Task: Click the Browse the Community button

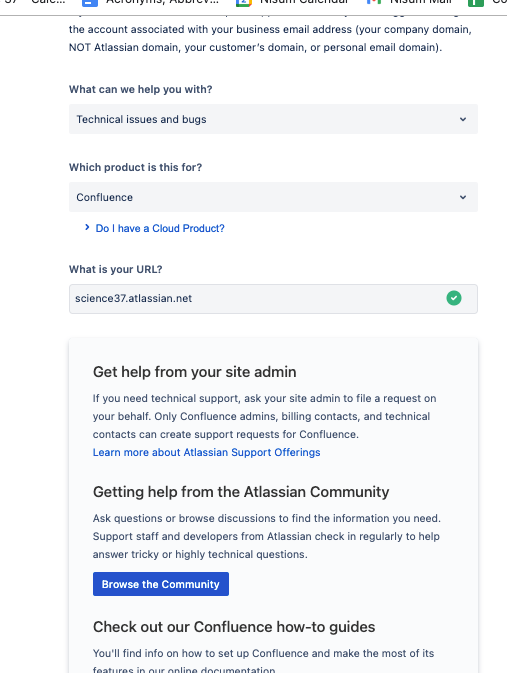Action: [x=161, y=584]
